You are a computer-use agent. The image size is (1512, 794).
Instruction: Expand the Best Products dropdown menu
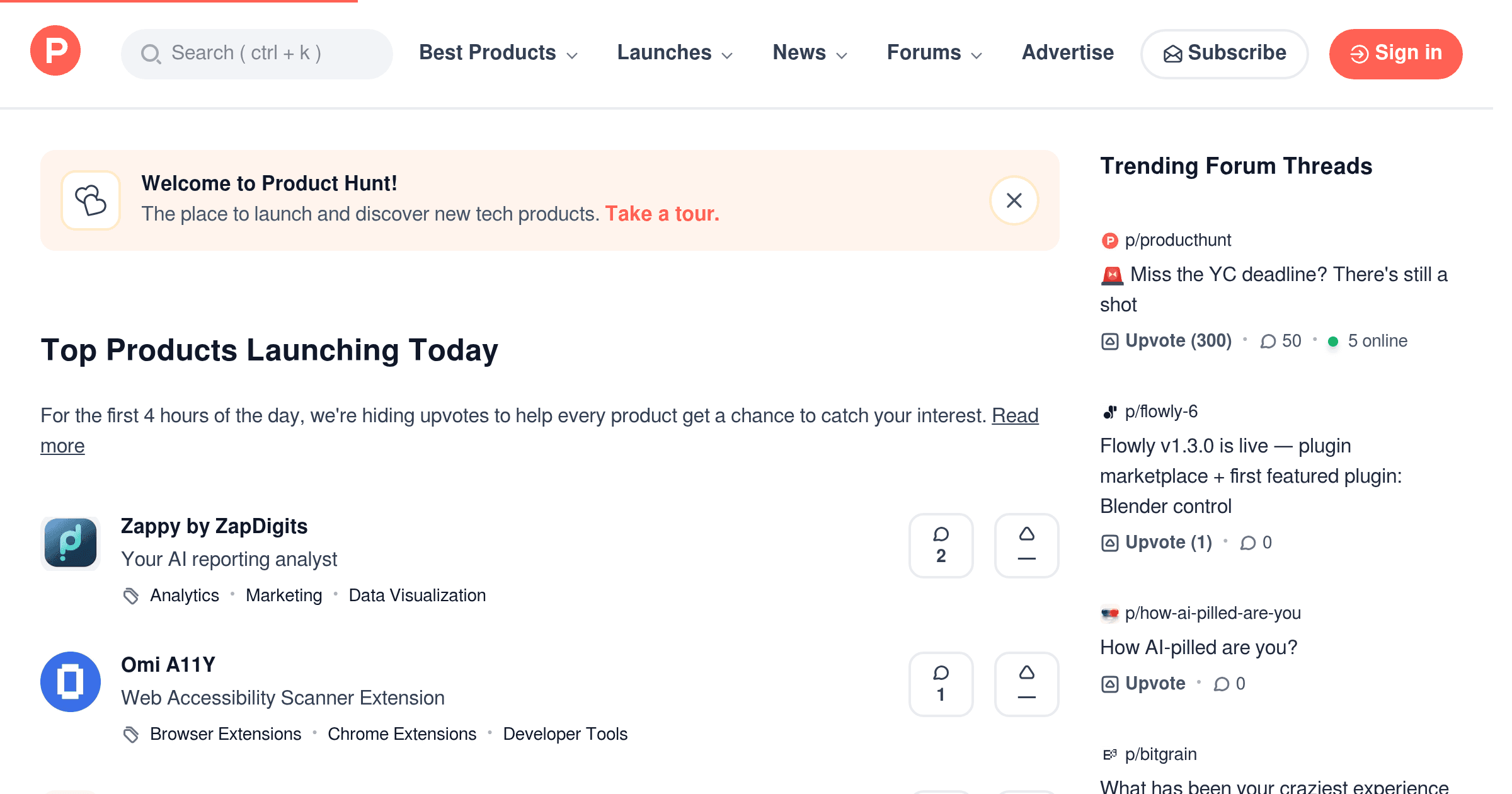tap(498, 53)
